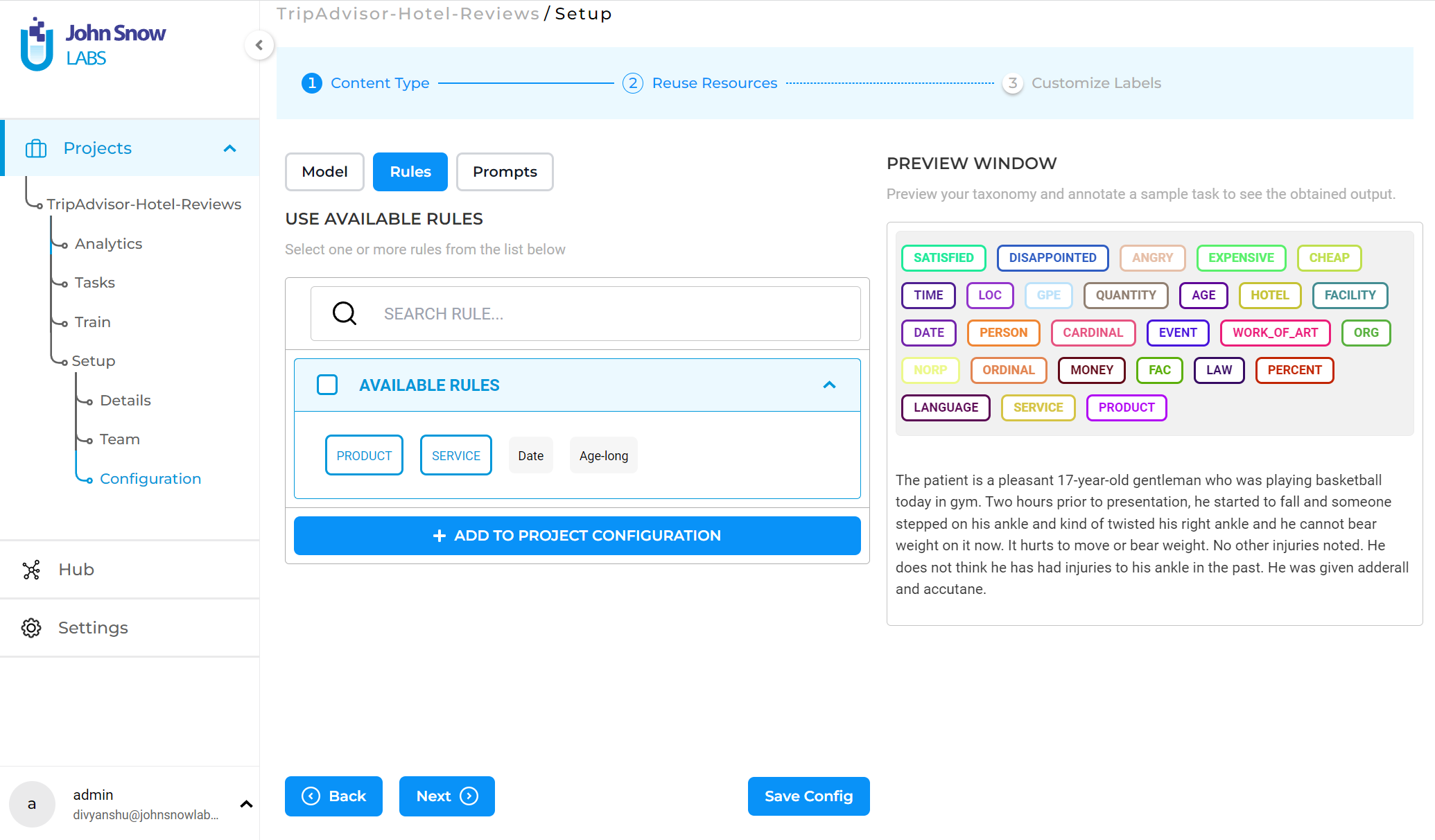This screenshot has height=840, width=1435.
Task: Select the TIME label in preview
Action: click(x=928, y=295)
